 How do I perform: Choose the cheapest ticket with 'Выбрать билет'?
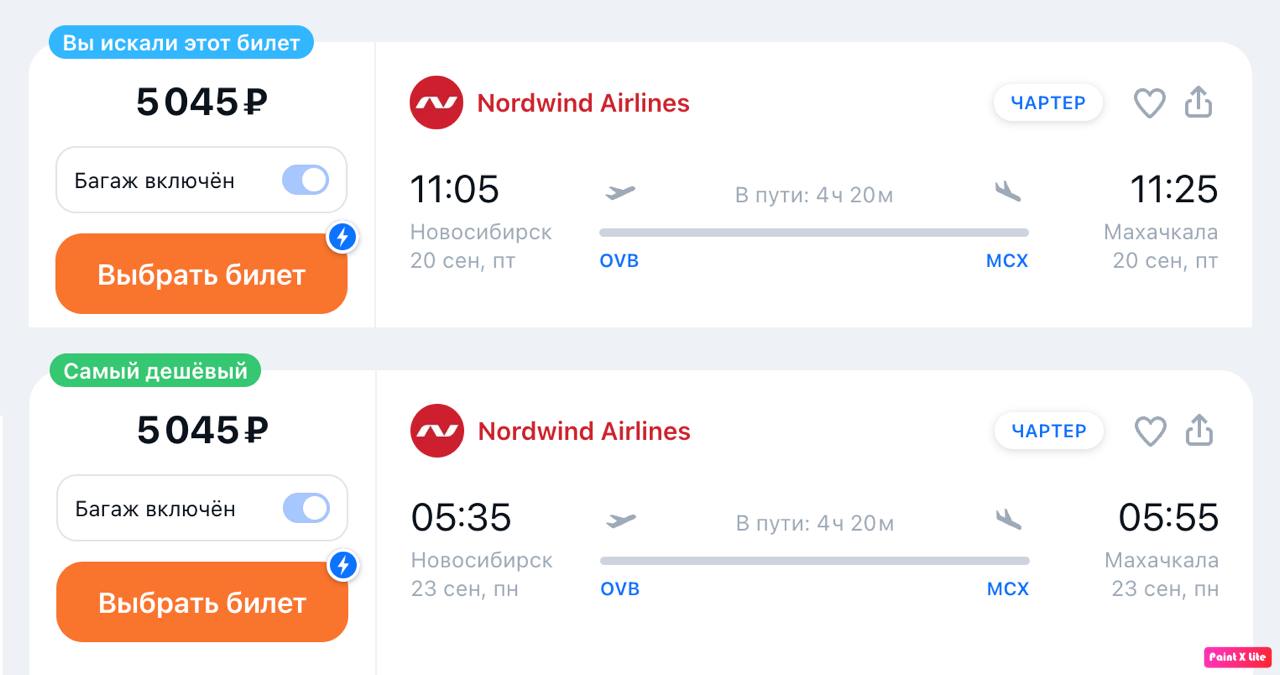click(x=202, y=603)
